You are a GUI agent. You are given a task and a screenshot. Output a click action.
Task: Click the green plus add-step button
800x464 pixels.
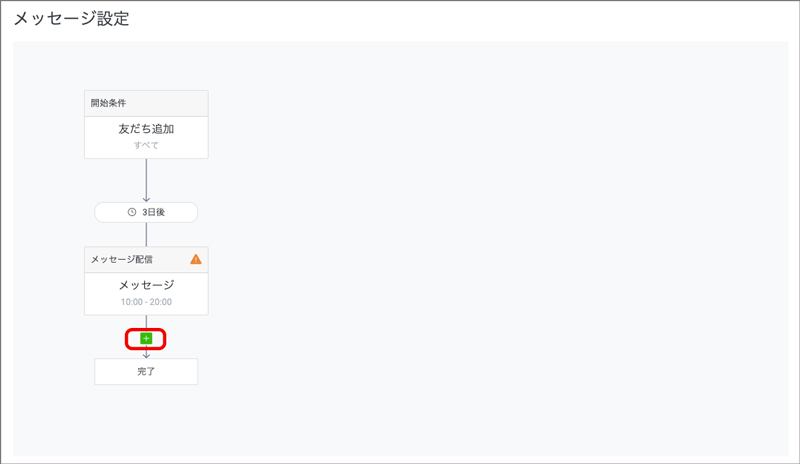[x=146, y=338]
